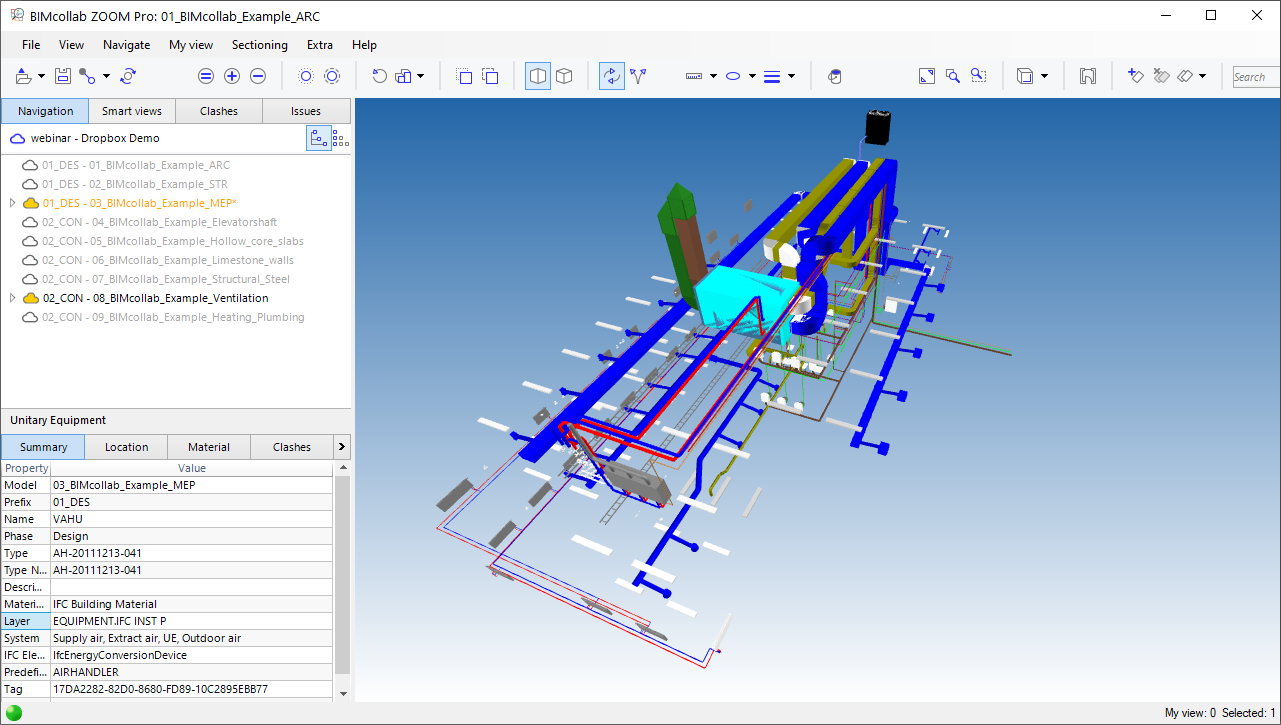This screenshot has height=725, width=1281.
Task: Click the open file folder icon
Action: coord(24,76)
